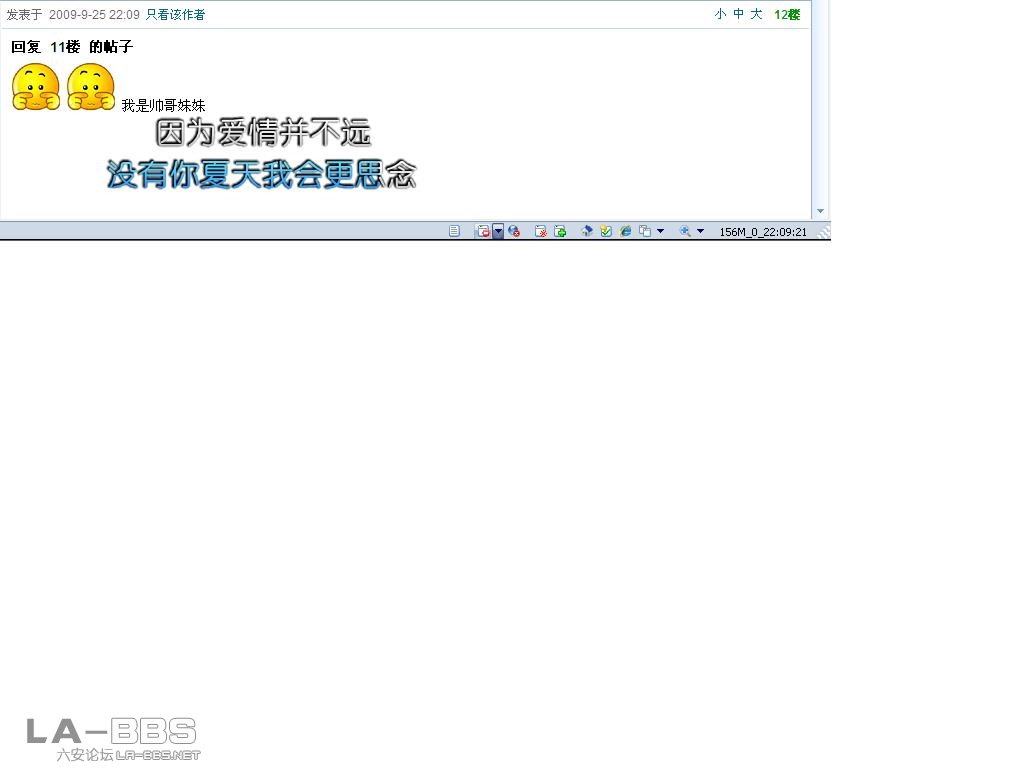
Task: Set font size to 小 (small)
Action: [720, 14]
